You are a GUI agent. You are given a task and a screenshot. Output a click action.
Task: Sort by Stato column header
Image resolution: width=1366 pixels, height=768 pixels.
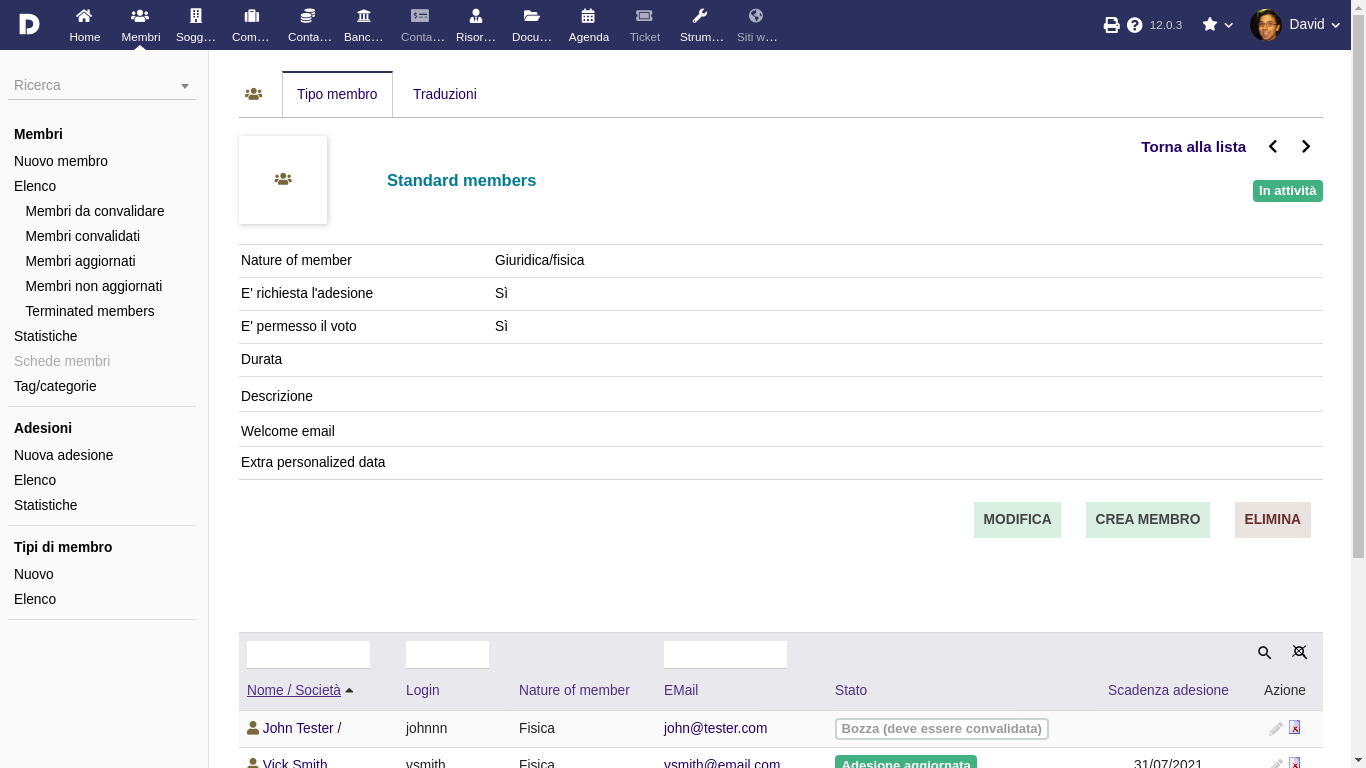pyautogui.click(x=851, y=690)
